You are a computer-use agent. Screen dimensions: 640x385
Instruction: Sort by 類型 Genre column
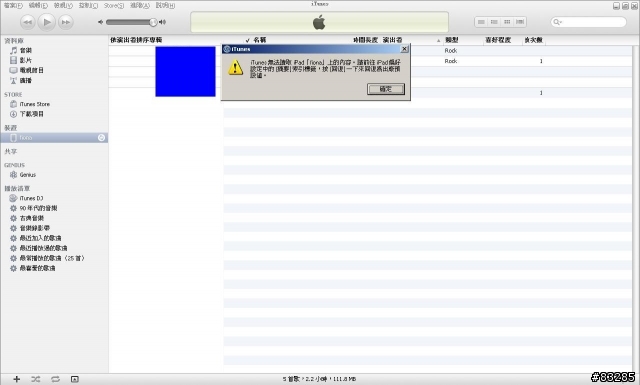452,40
